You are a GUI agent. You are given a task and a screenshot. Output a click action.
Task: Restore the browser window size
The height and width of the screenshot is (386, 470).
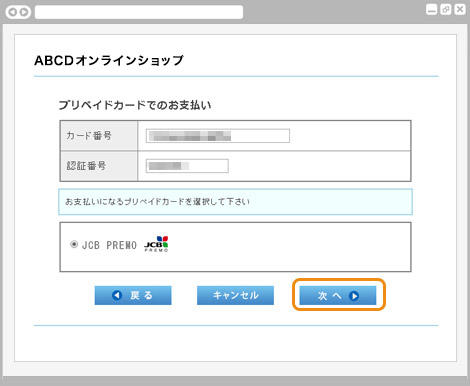[446, 9]
